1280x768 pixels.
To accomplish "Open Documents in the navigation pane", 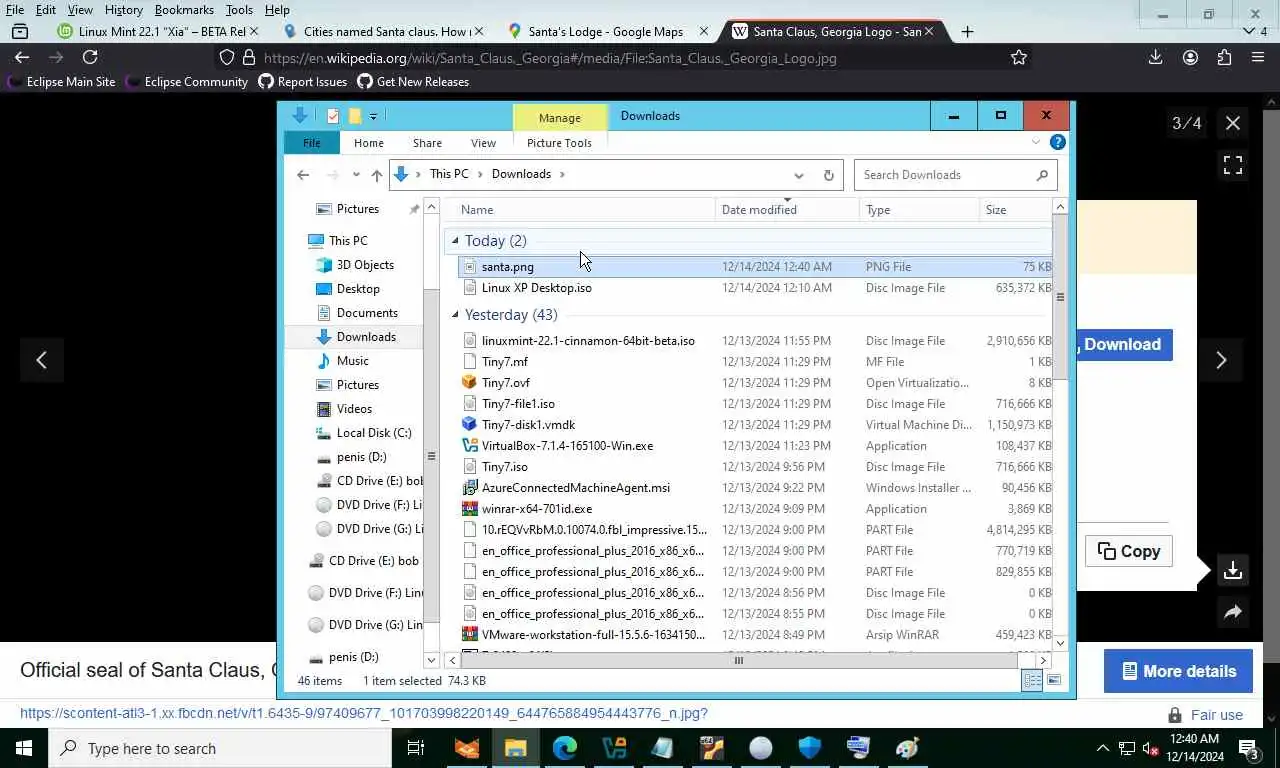I will [x=367, y=313].
